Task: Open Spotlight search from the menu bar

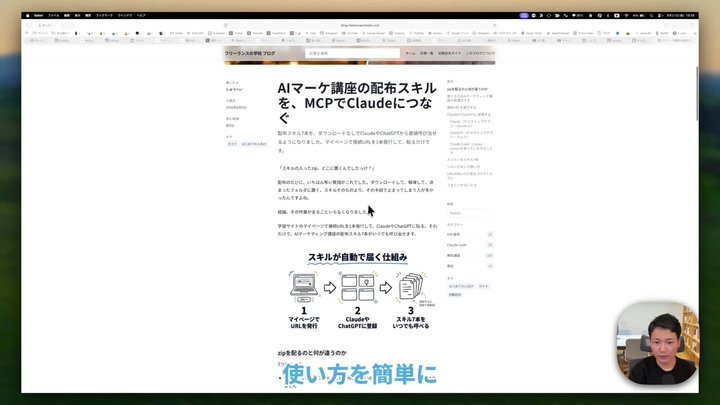Action: 651,15
